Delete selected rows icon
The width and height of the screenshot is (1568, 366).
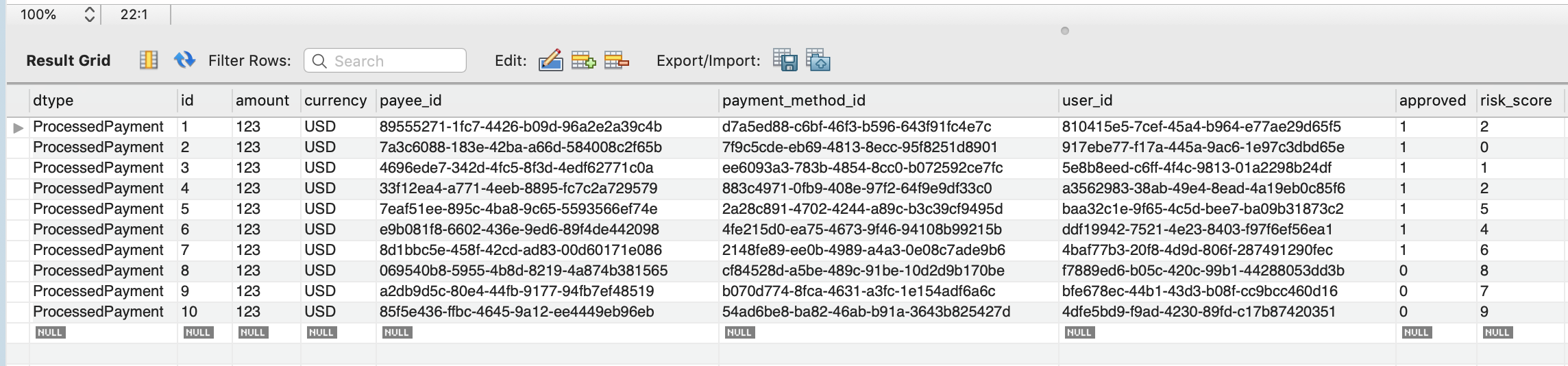coord(617,60)
